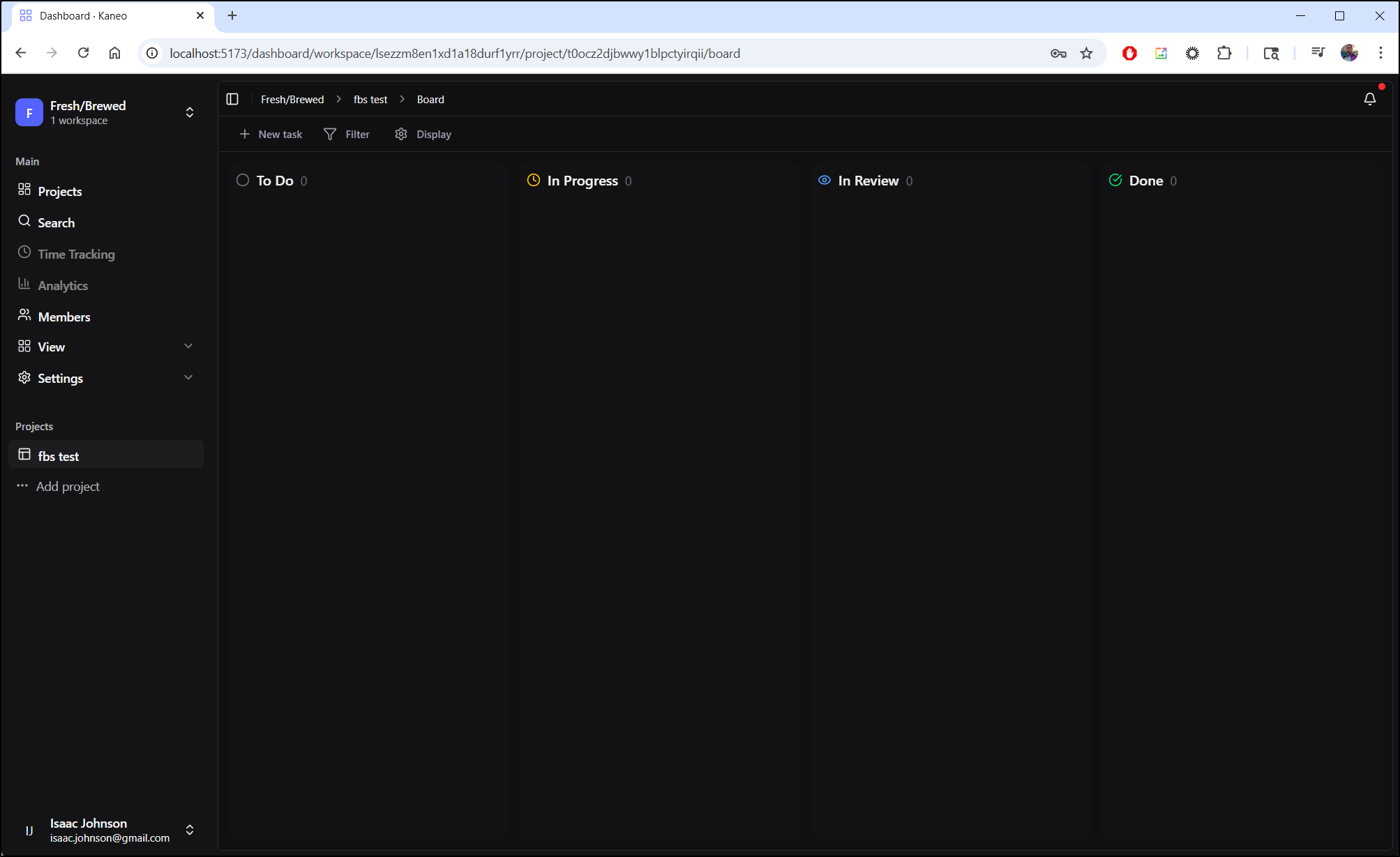The image size is (1400, 857).
Task: Click the Display gear icon
Action: (x=401, y=134)
